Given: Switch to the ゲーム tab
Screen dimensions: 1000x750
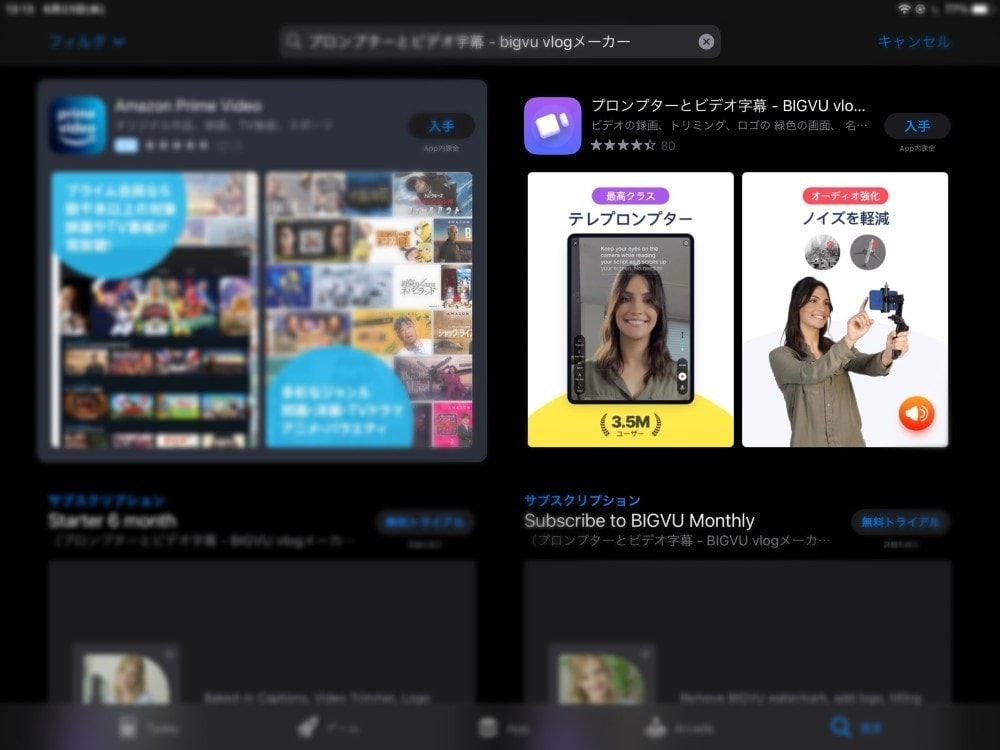Looking at the screenshot, I should pos(328,727).
